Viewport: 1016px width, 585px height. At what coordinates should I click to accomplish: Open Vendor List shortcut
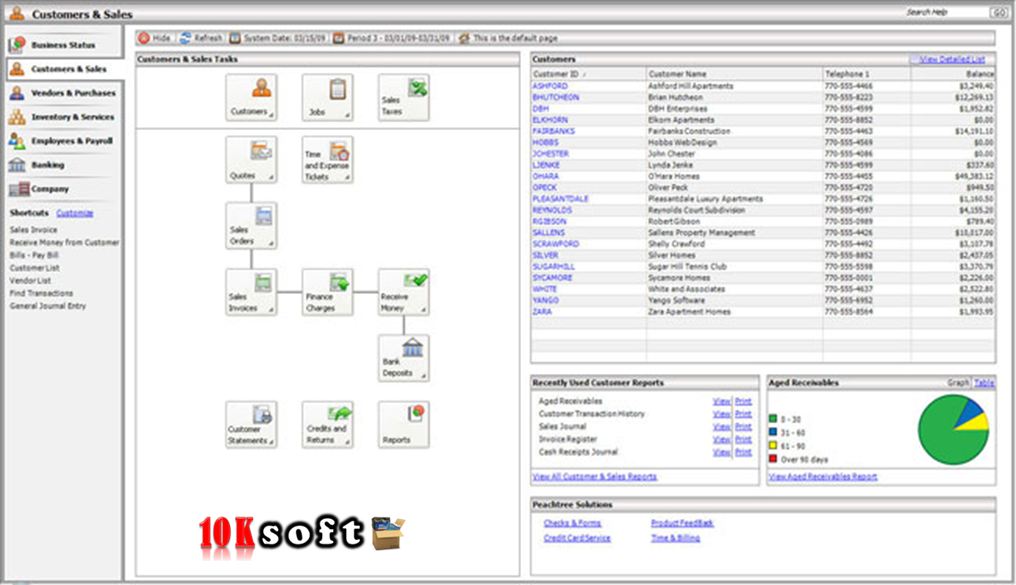pyautogui.click(x=30, y=281)
